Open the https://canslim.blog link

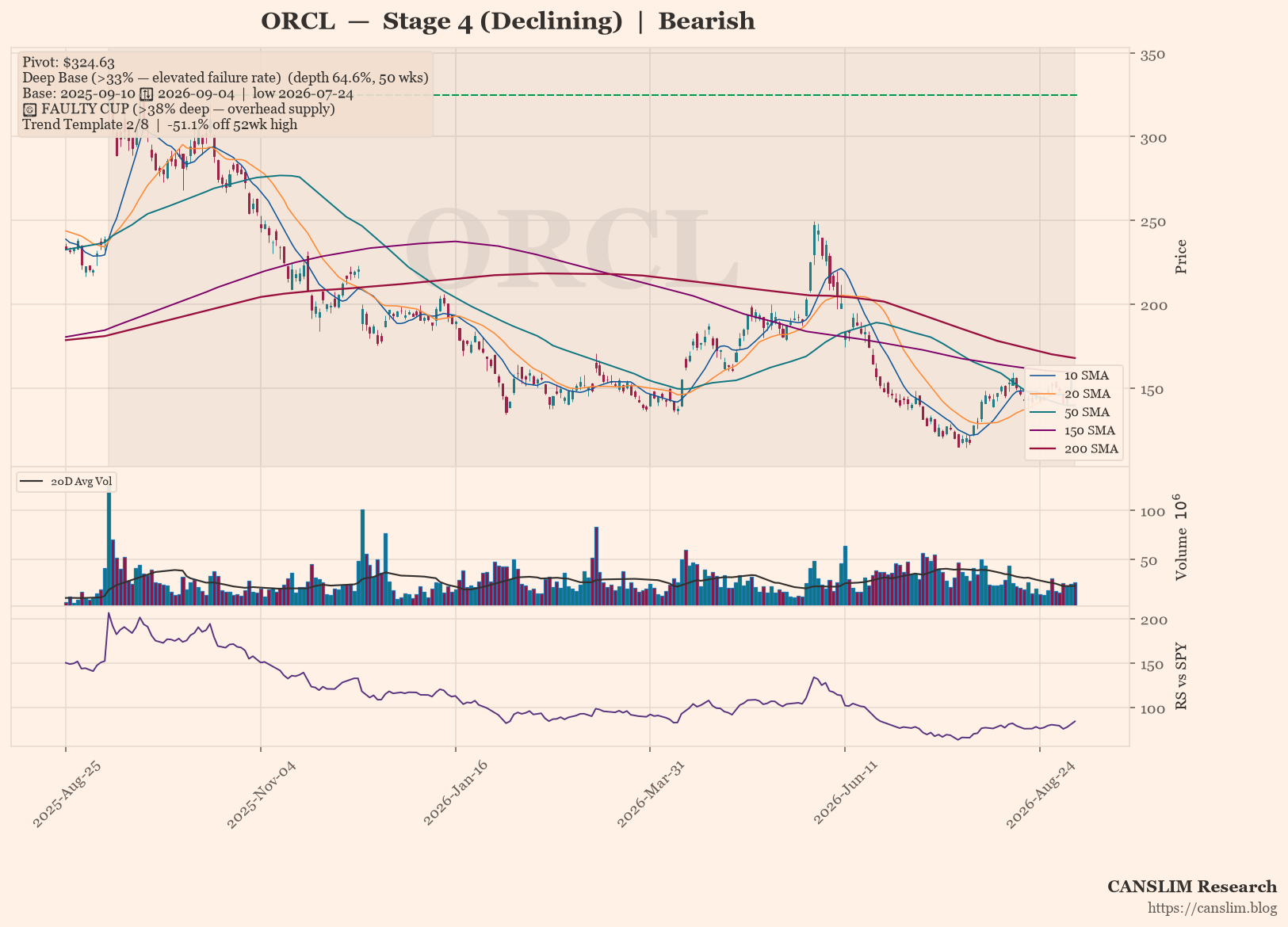click(1213, 908)
